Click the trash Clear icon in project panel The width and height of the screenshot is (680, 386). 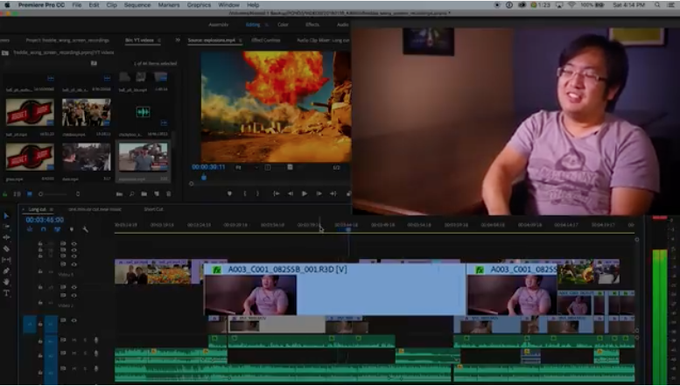click(x=169, y=194)
